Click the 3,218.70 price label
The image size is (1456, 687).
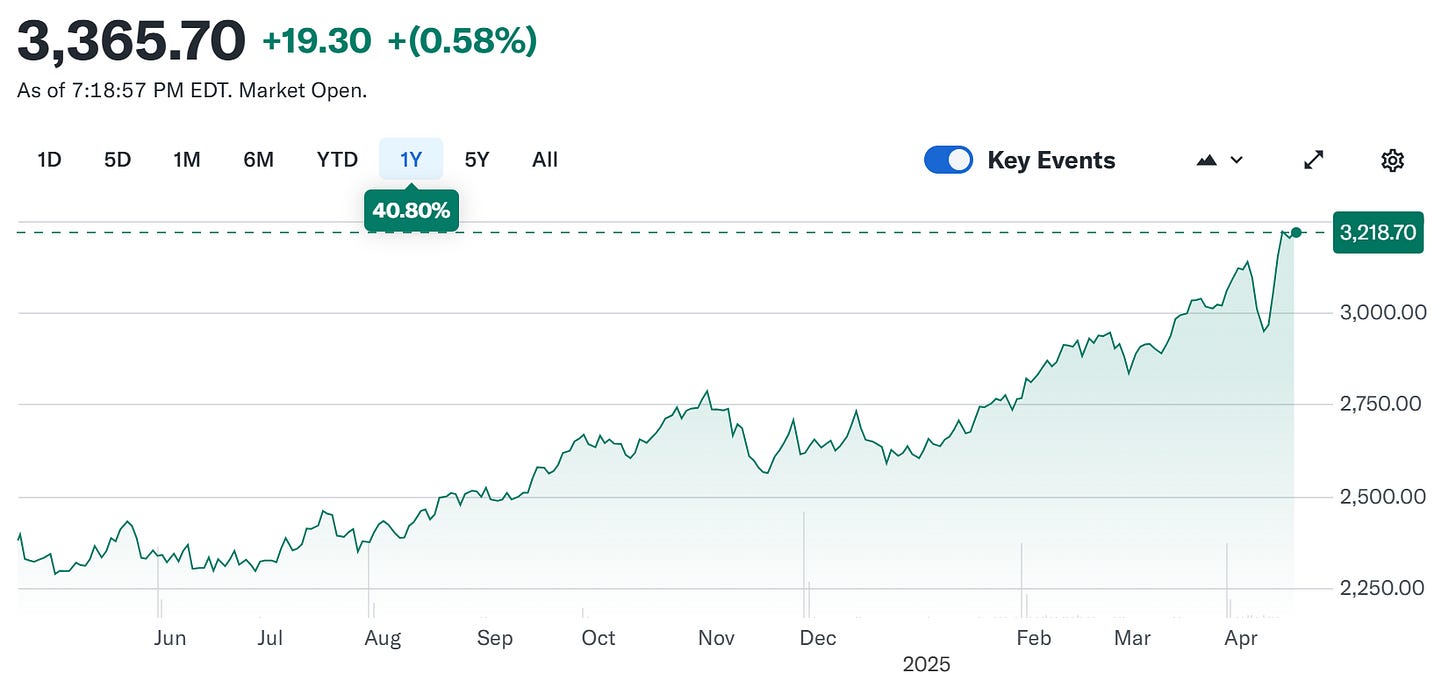[x=1378, y=233]
